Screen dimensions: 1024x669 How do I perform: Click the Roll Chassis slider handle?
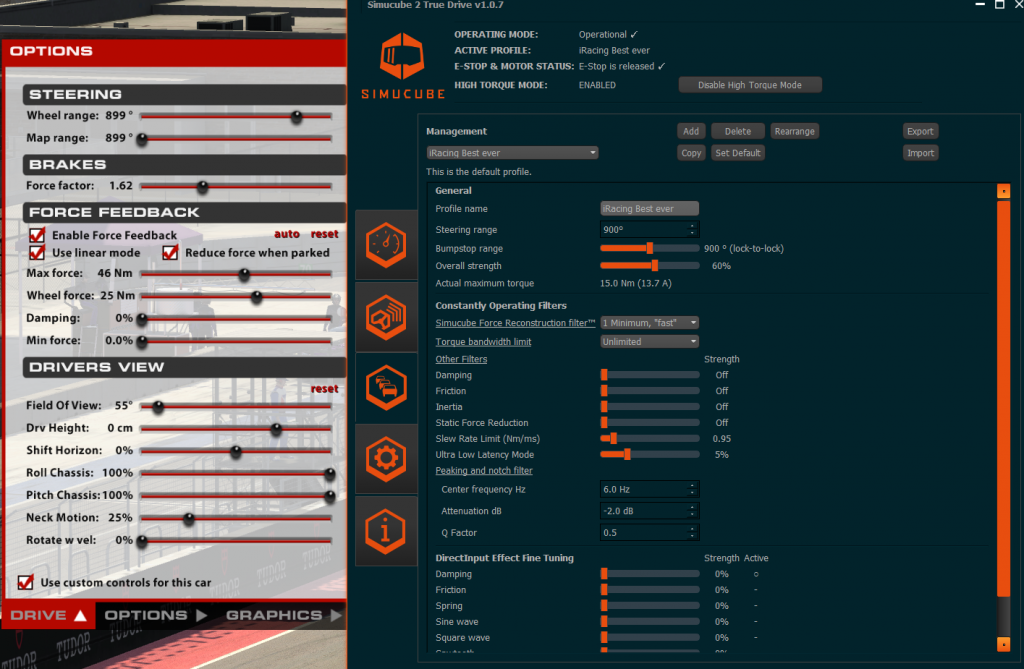click(x=330, y=474)
